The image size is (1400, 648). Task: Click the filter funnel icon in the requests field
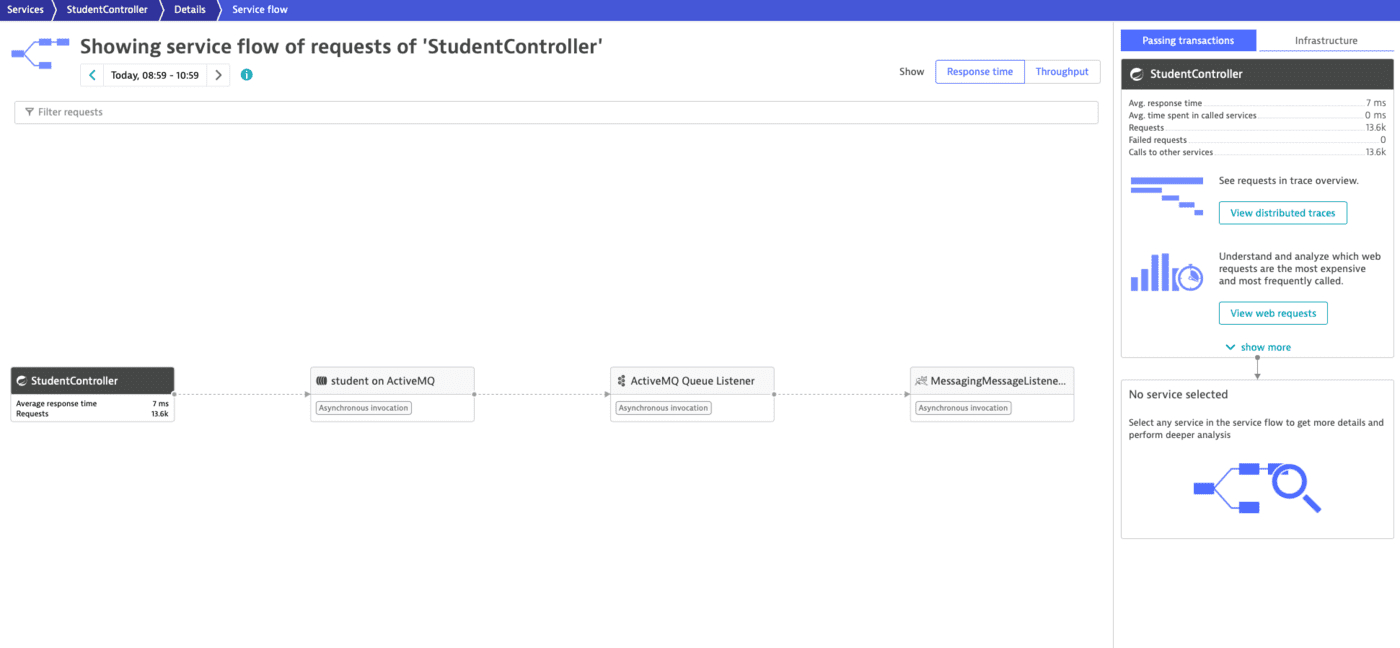(28, 111)
